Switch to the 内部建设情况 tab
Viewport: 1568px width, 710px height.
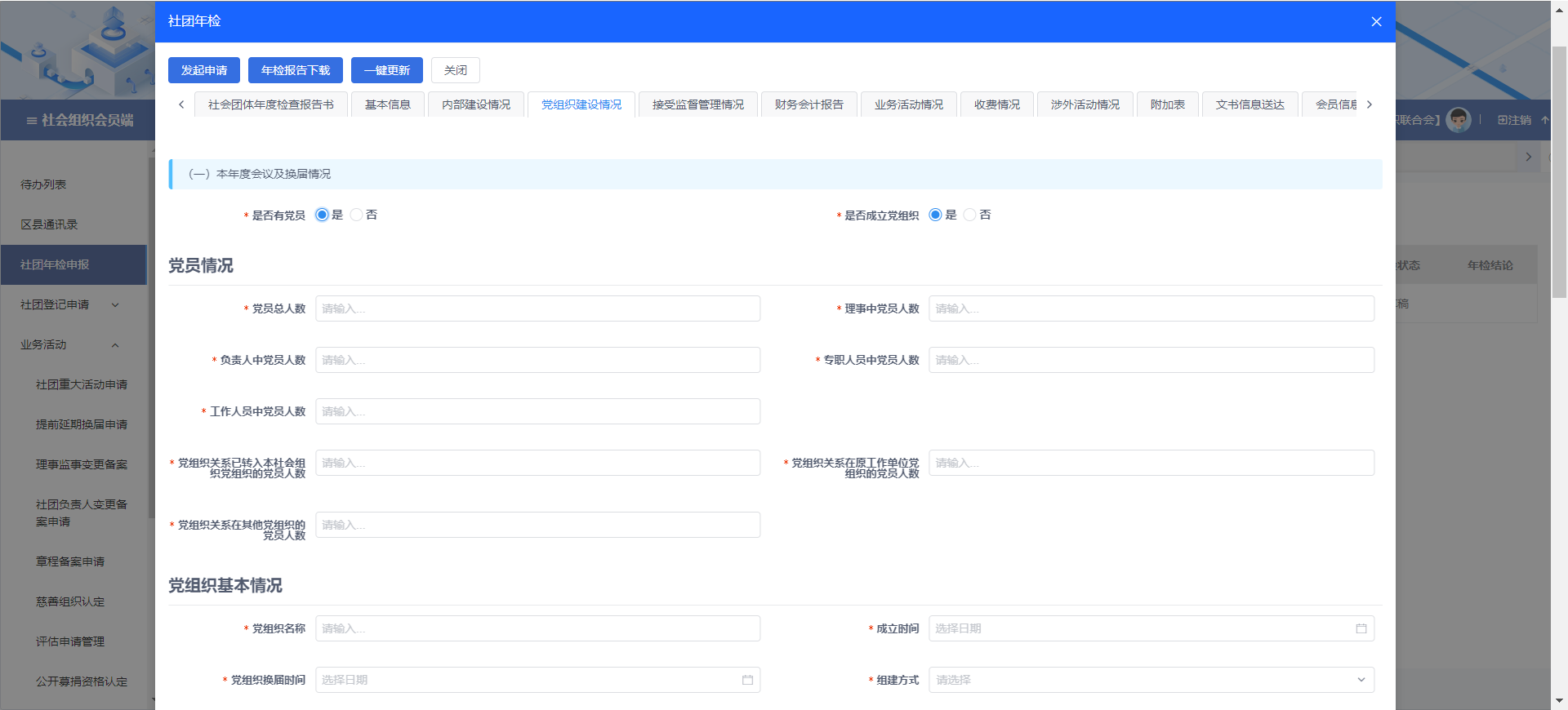tap(475, 104)
